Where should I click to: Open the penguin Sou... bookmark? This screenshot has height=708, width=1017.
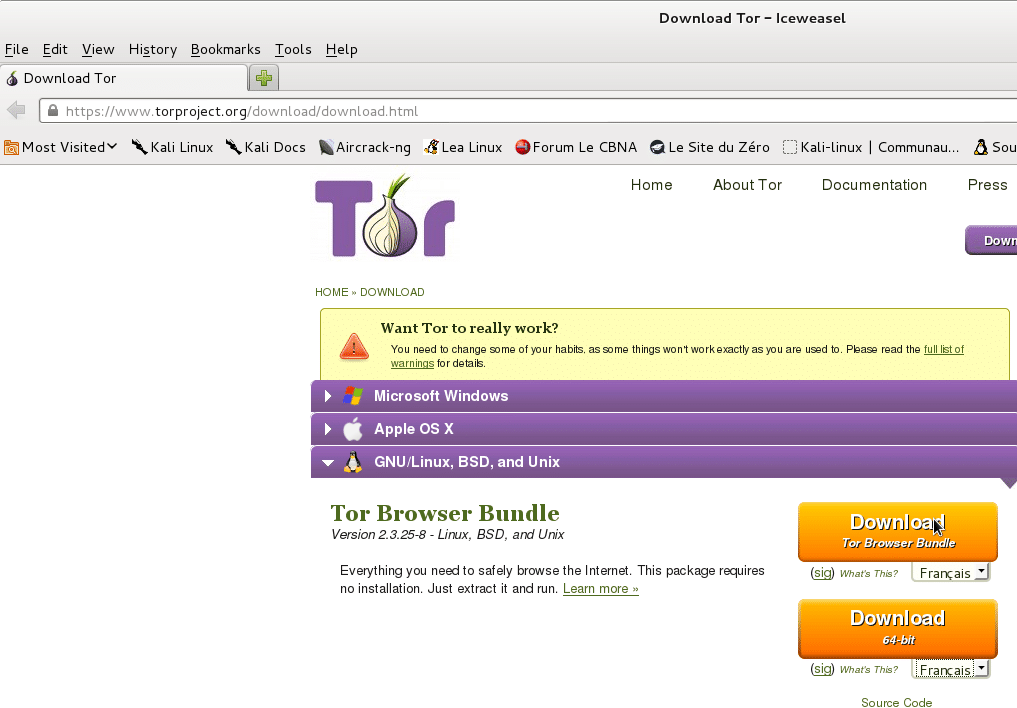click(x=994, y=147)
